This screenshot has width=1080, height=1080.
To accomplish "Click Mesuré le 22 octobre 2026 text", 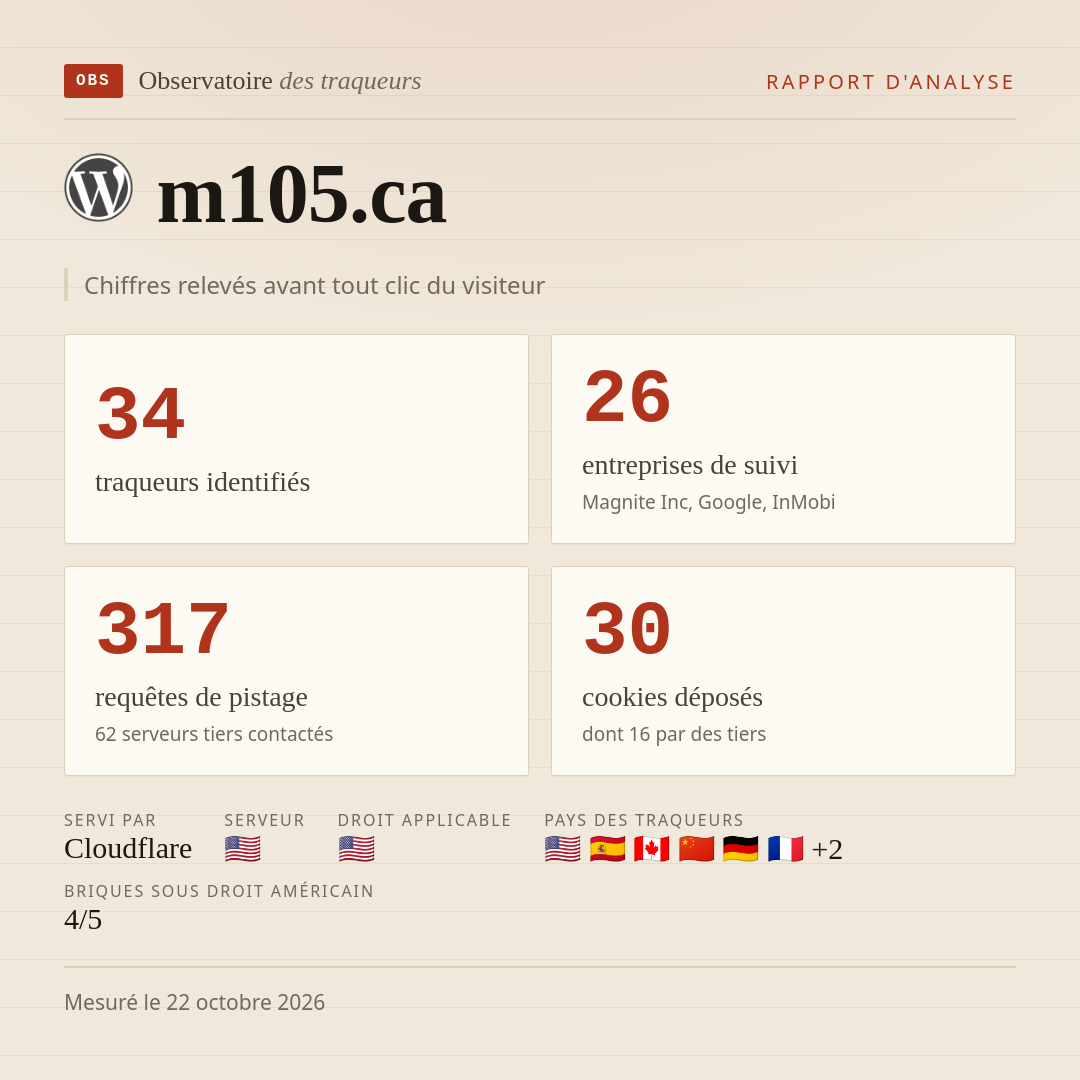I will click(194, 1002).
